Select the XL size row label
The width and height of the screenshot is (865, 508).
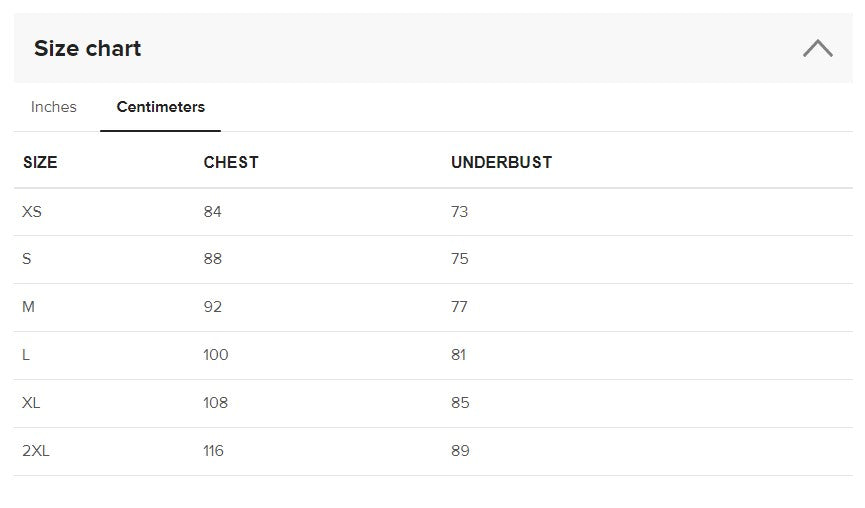pyautogui.click(x=31, y=403)
